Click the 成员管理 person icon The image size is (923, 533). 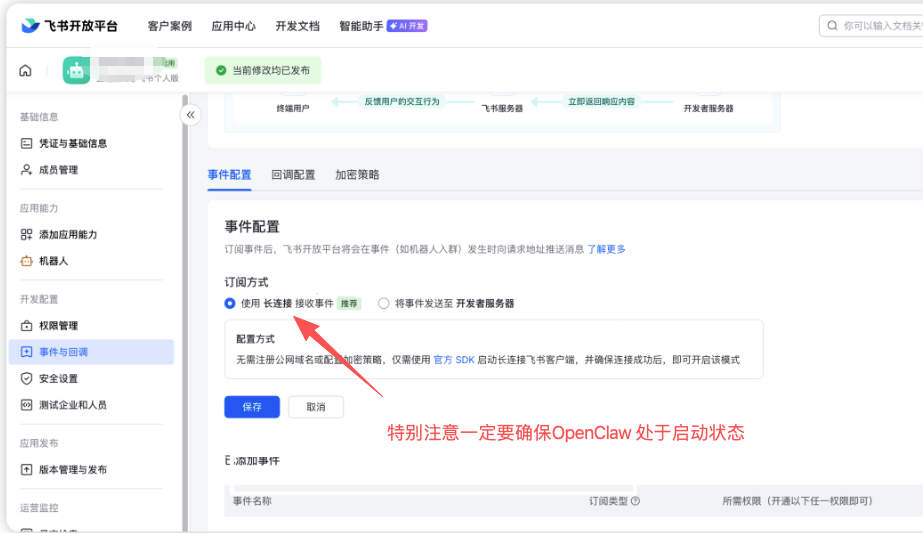coord(26,170)
